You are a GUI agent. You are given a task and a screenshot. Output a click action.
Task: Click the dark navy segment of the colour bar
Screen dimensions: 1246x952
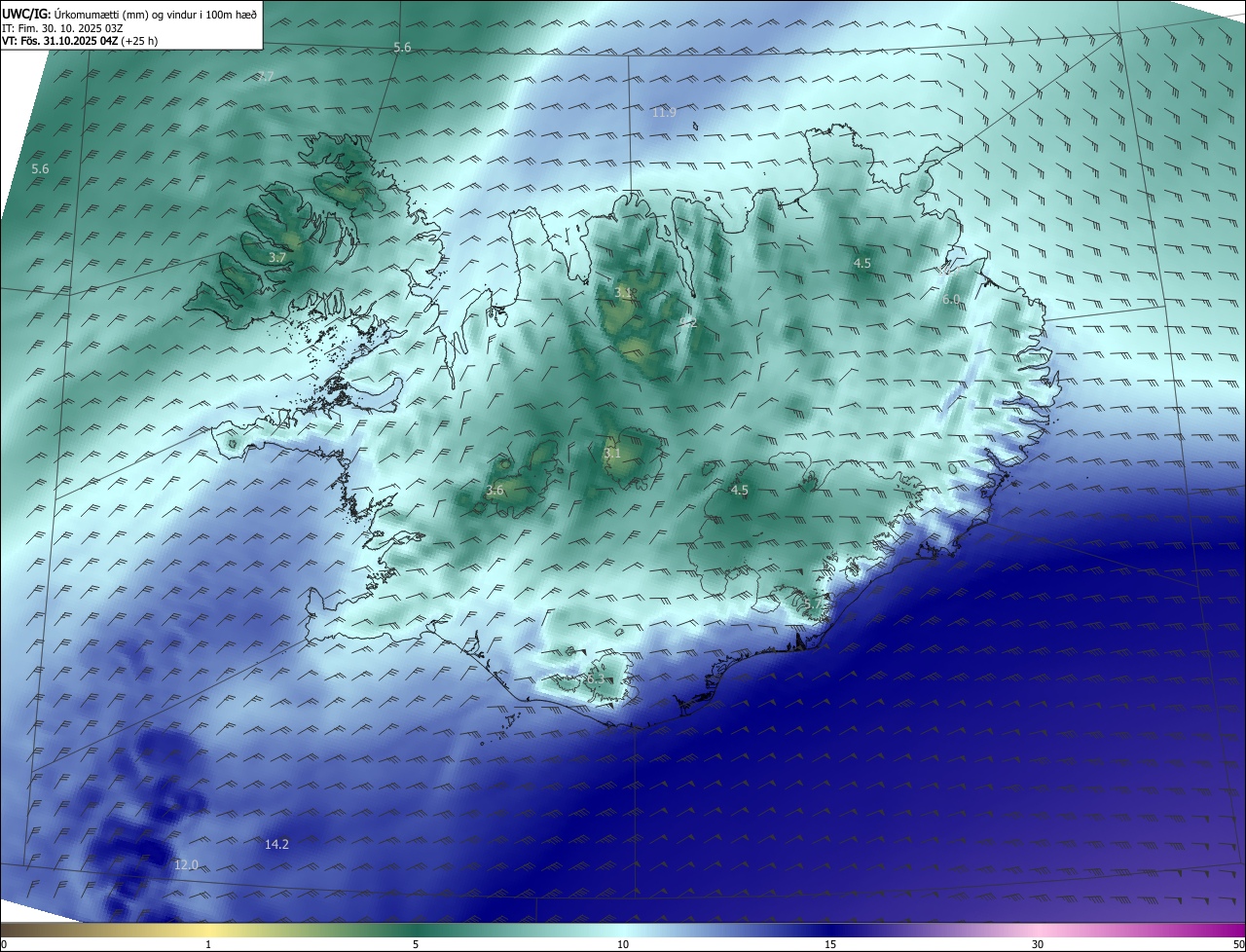click(x=830, y=930)
